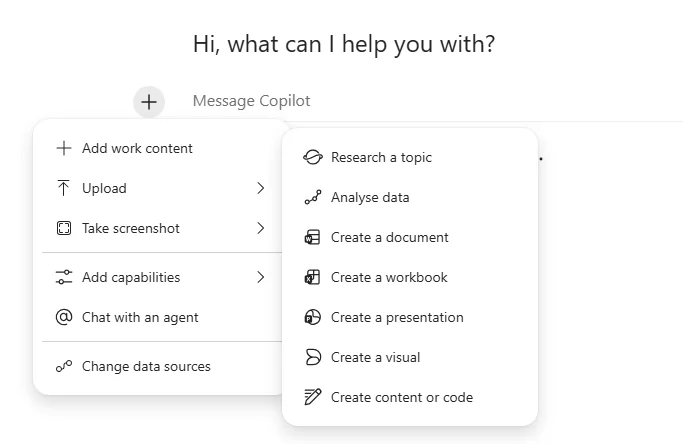
Task: Click the Add capabilities sliders icon
Action: coord(64,277)
